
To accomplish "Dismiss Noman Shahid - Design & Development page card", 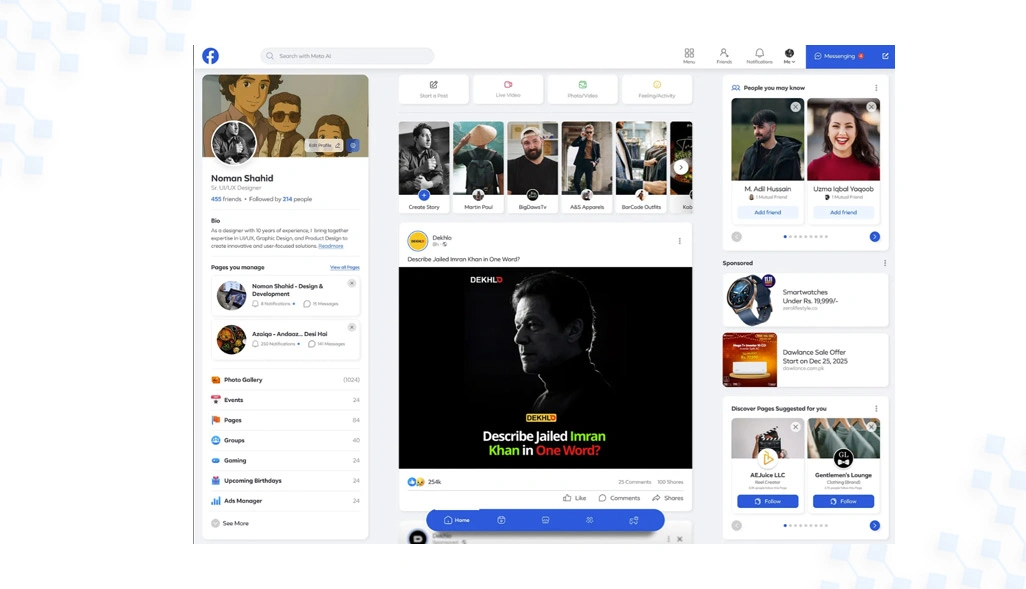I will point(351,283).
